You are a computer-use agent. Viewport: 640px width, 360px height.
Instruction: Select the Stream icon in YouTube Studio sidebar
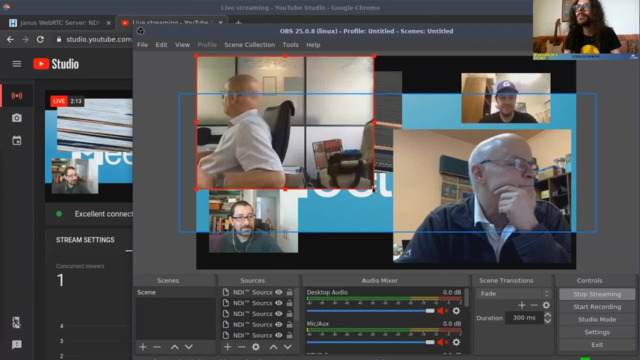pos(17,96)
